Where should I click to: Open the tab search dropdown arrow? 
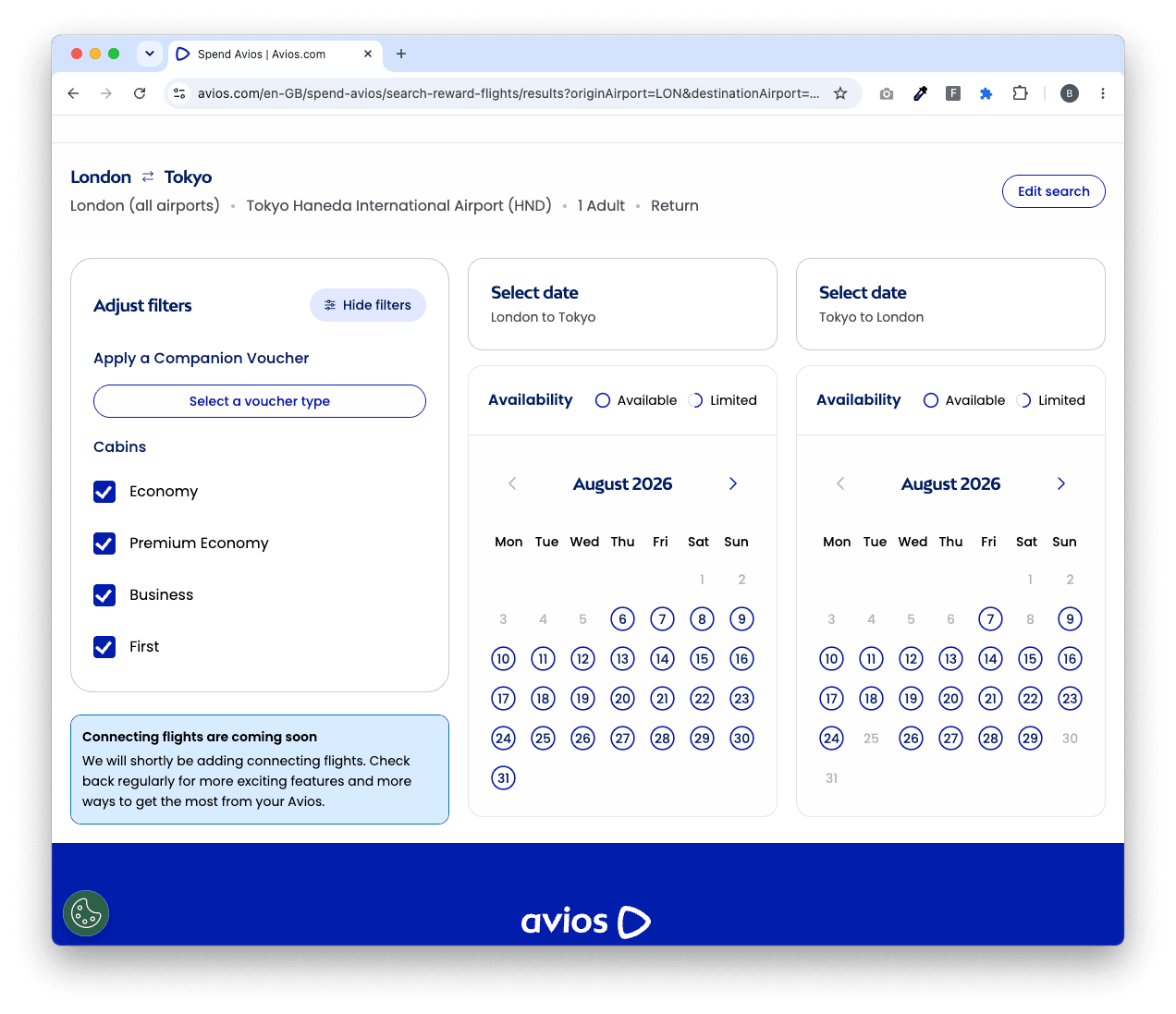[150, 54]
